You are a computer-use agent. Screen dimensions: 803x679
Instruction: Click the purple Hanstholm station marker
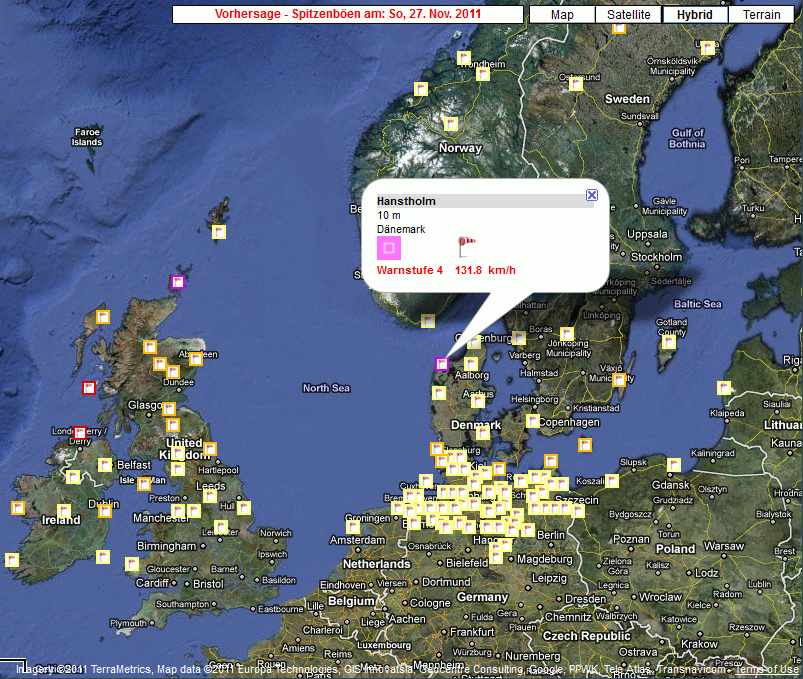[442, 364]
